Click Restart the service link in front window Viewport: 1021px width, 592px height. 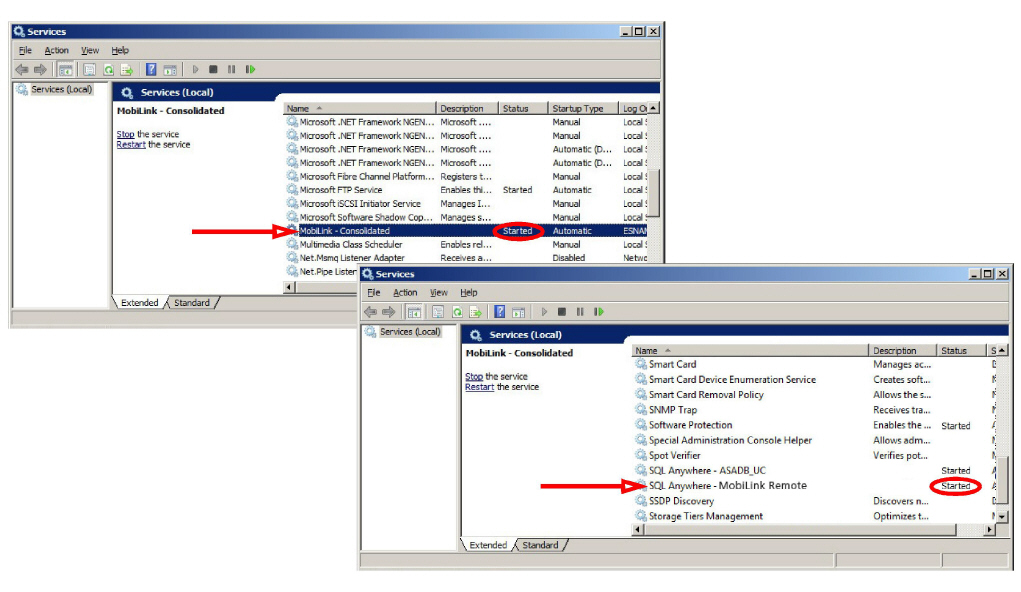point(479,387)
